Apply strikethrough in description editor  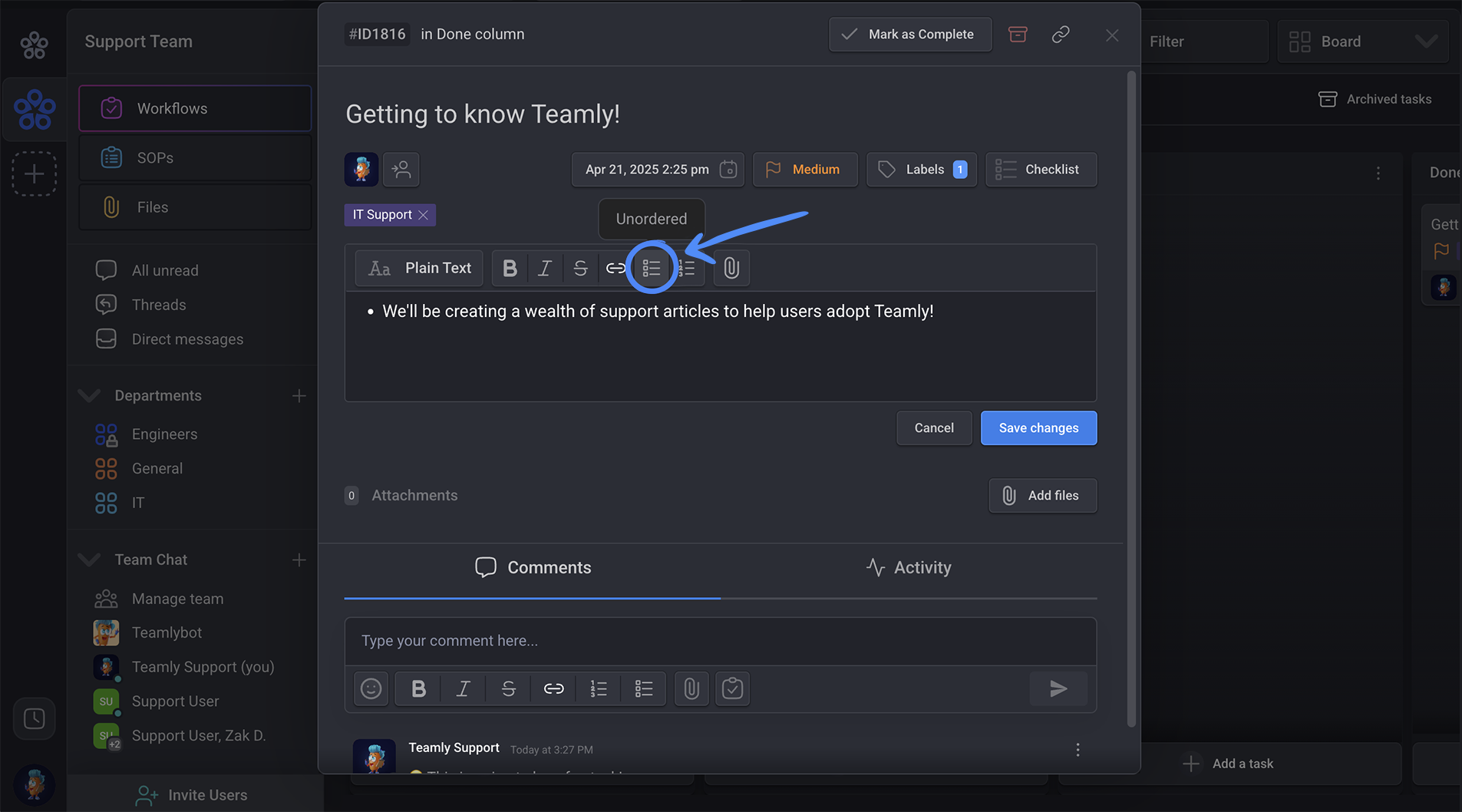coord(580,268)
